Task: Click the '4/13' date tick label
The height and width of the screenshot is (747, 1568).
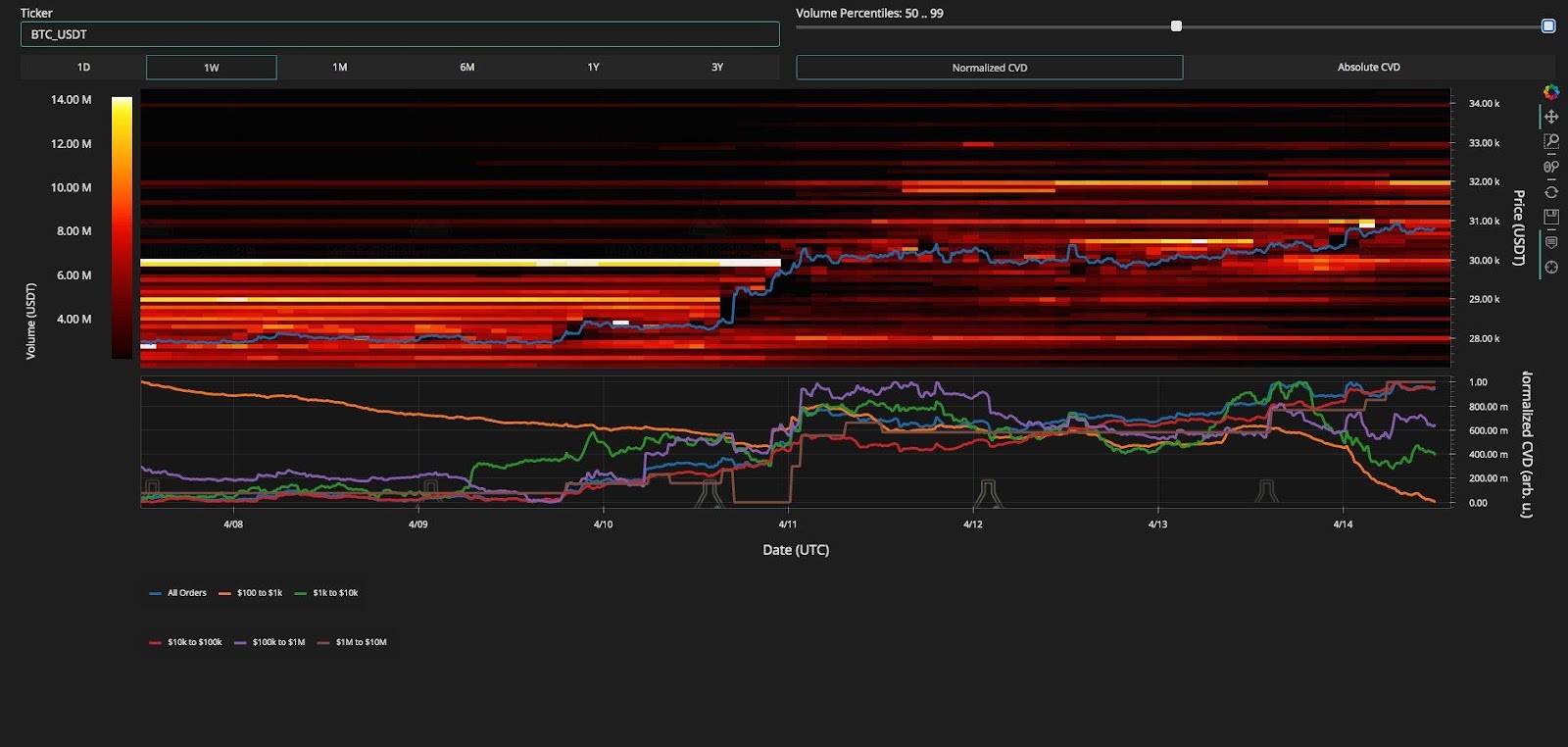Action: 1157,524
